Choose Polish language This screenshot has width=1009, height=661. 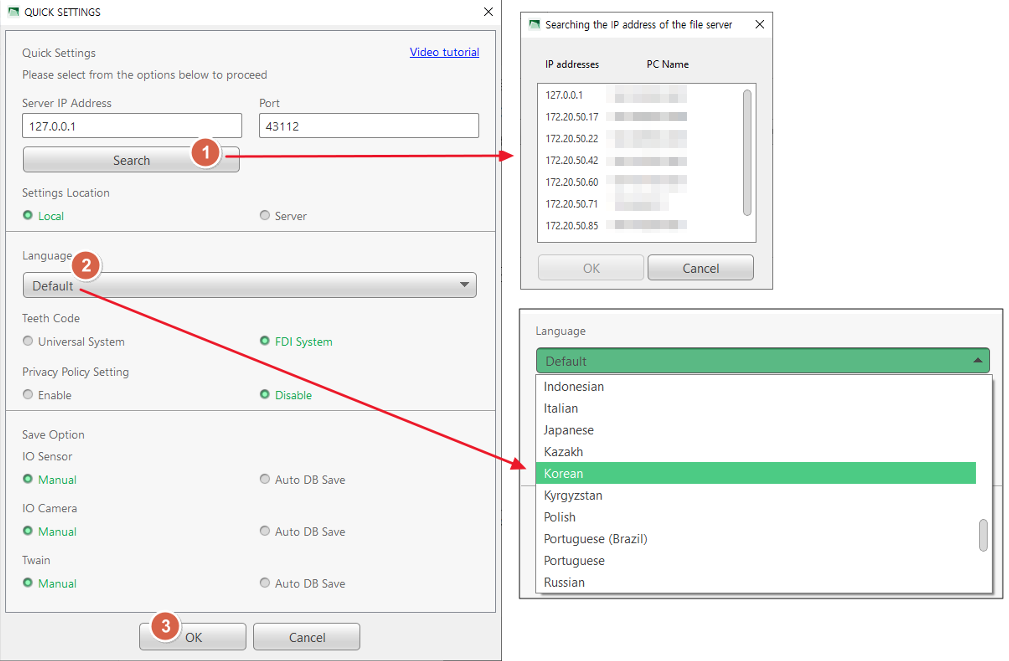755,517
